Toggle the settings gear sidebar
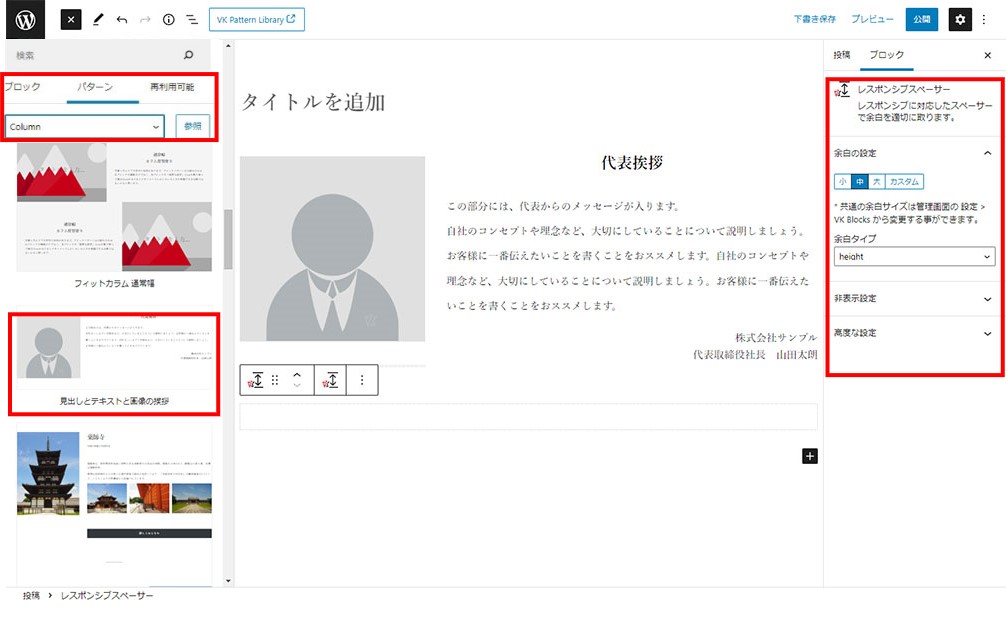Image resolution: width=1006 pixels, height=624 pixels. [x=960, y=20]
